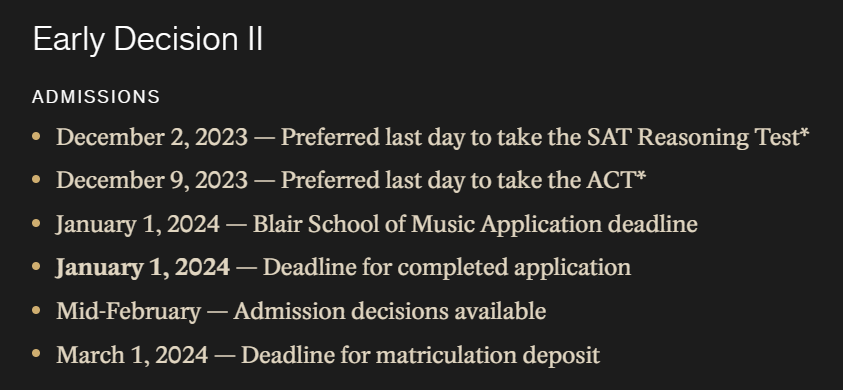The width and height of the screenshot is (843, 390).
Task: Click Admission decisions available text
Action: click(390, 311)
